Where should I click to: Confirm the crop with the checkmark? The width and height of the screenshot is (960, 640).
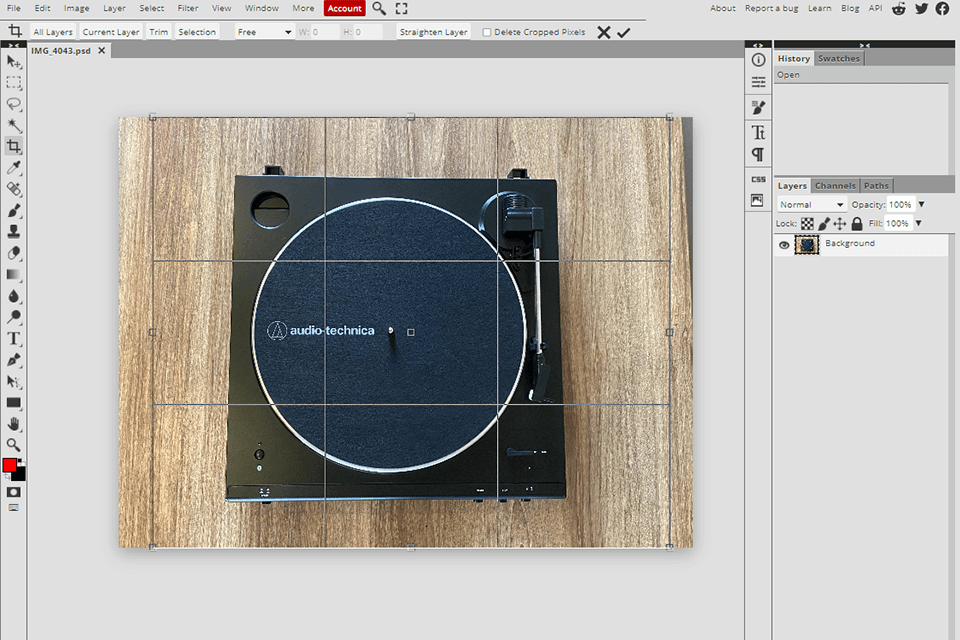(624, 32)
